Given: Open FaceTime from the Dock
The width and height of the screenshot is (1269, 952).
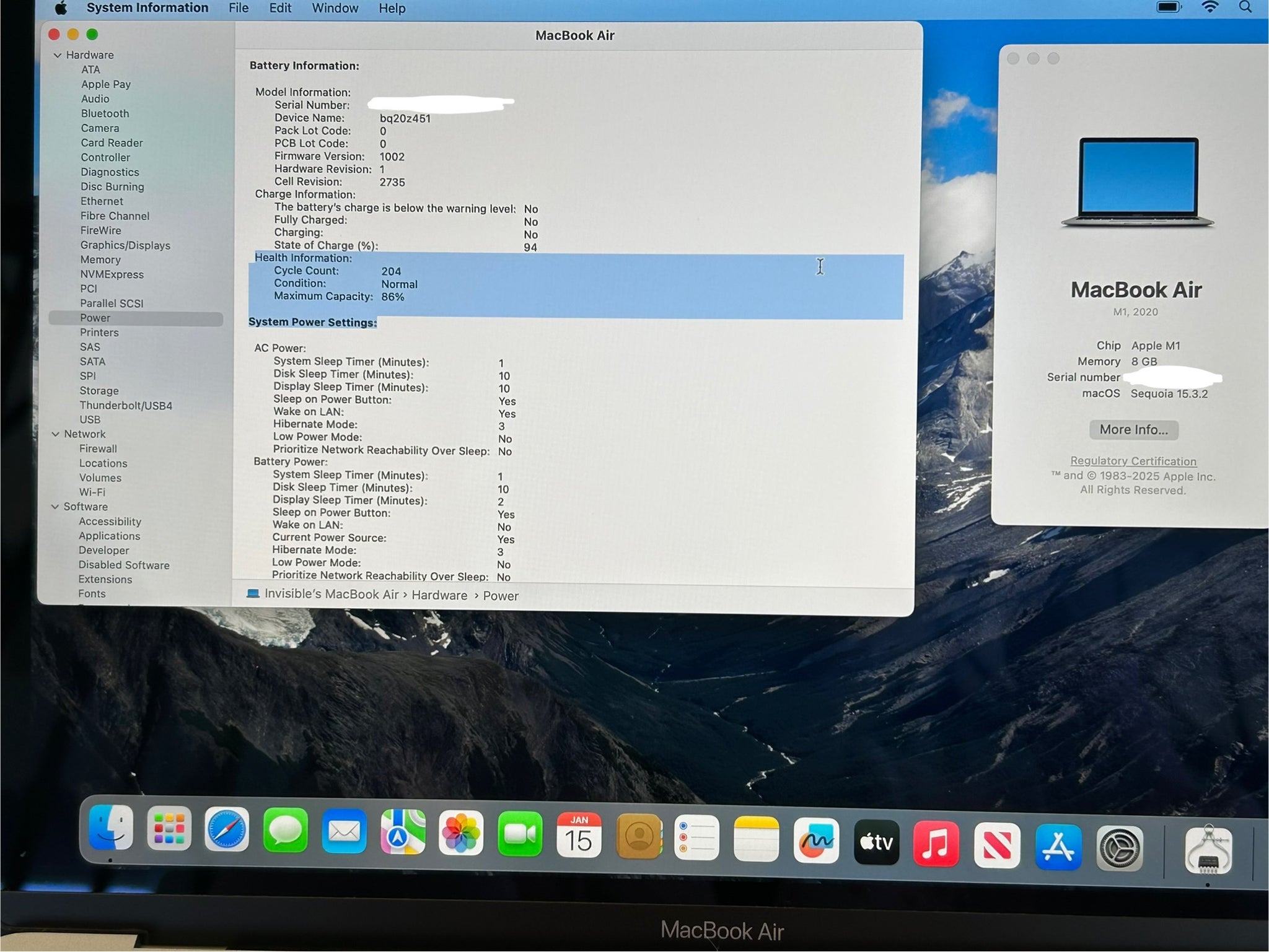Looking at the screenshot, I should [519, 835].
